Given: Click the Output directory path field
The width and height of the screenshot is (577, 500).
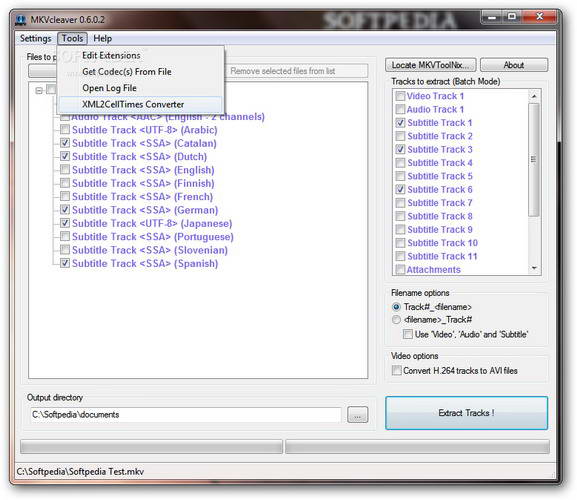Looking at the screenshot, I should click(186, 415).
